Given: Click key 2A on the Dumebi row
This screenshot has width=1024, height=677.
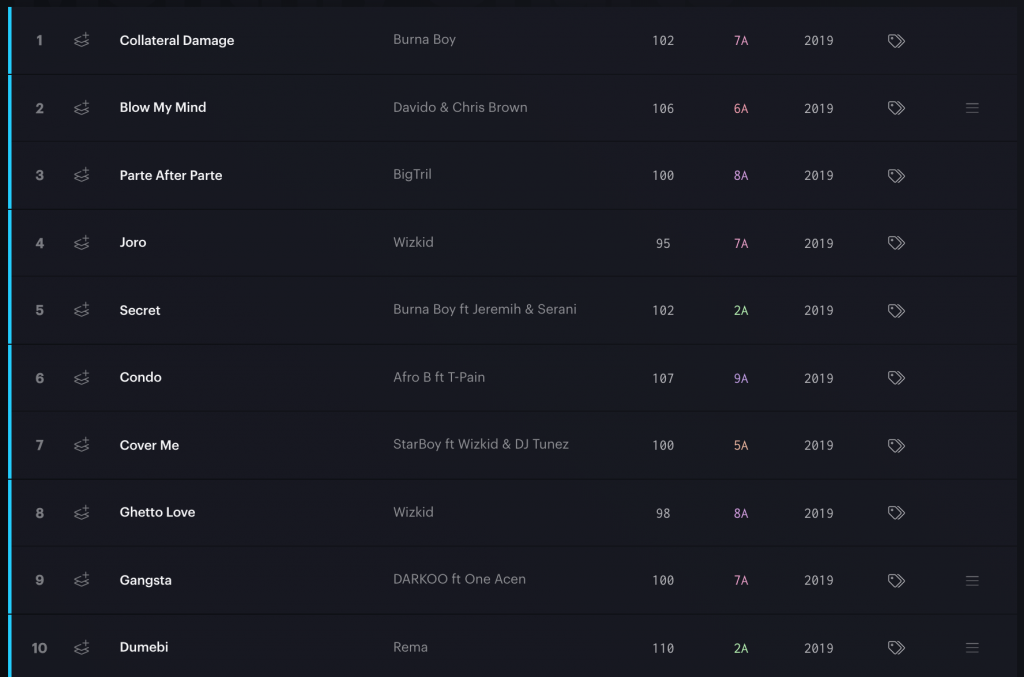Looking at the screenshot, I should pos(741,648).
